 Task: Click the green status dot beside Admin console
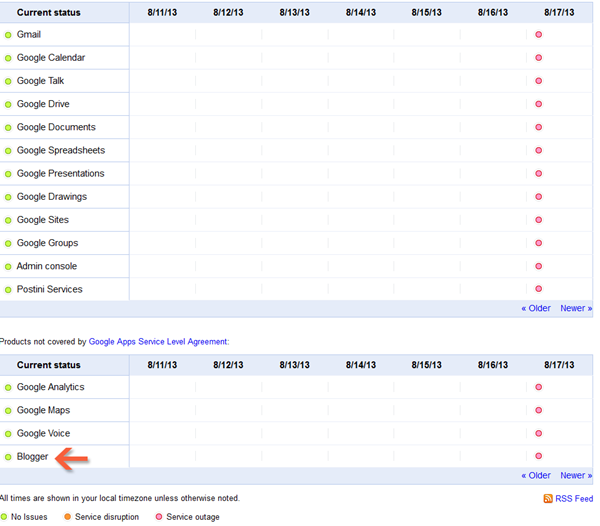(8, 267)
